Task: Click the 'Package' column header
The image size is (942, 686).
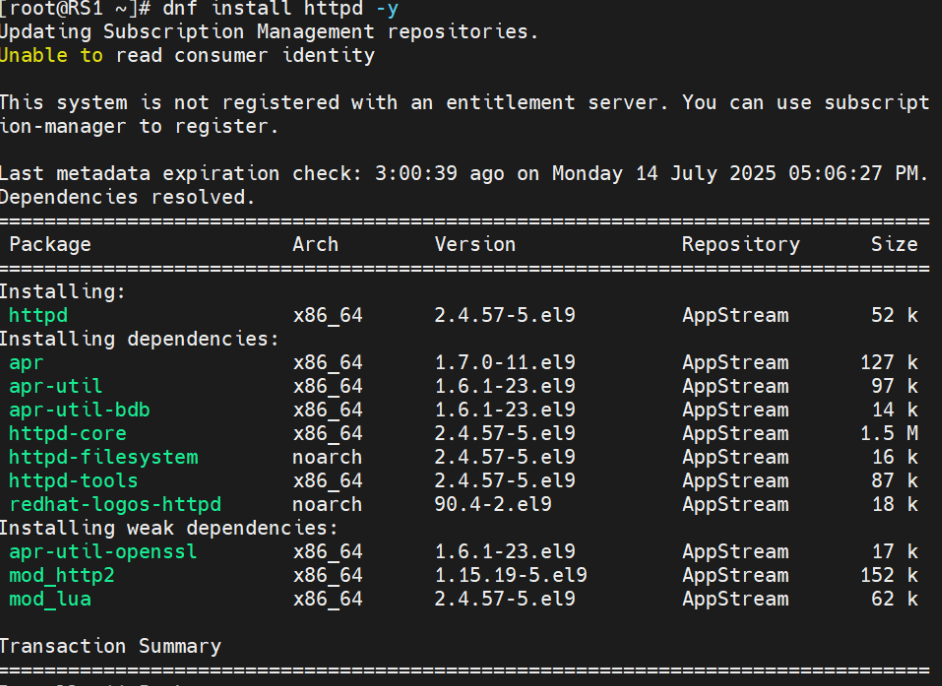Action: coord(50,244)
